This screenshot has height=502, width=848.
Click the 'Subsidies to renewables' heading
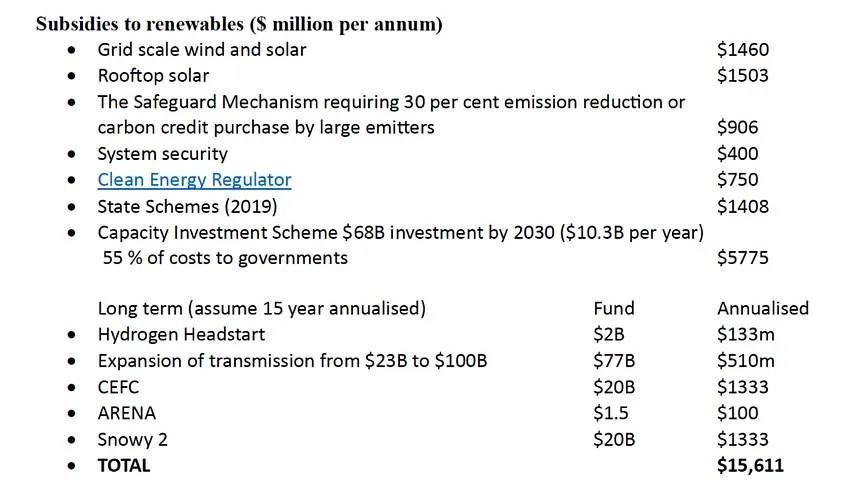239,24
